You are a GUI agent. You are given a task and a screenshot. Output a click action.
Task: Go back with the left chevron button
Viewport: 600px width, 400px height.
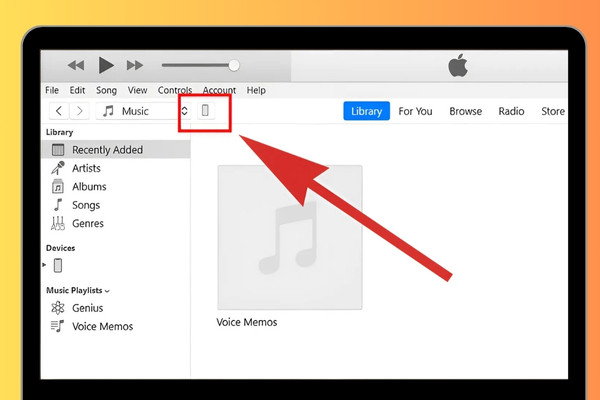pyautogui.click(x=59, y=111)
